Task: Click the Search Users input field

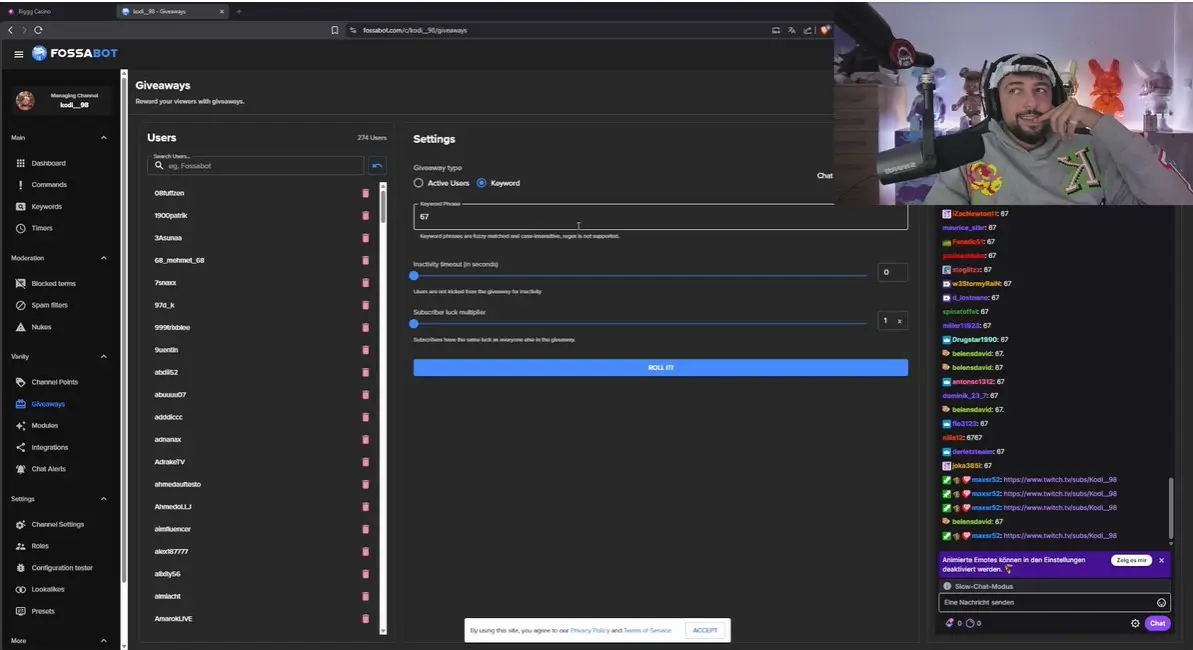Action: [255, 165]
